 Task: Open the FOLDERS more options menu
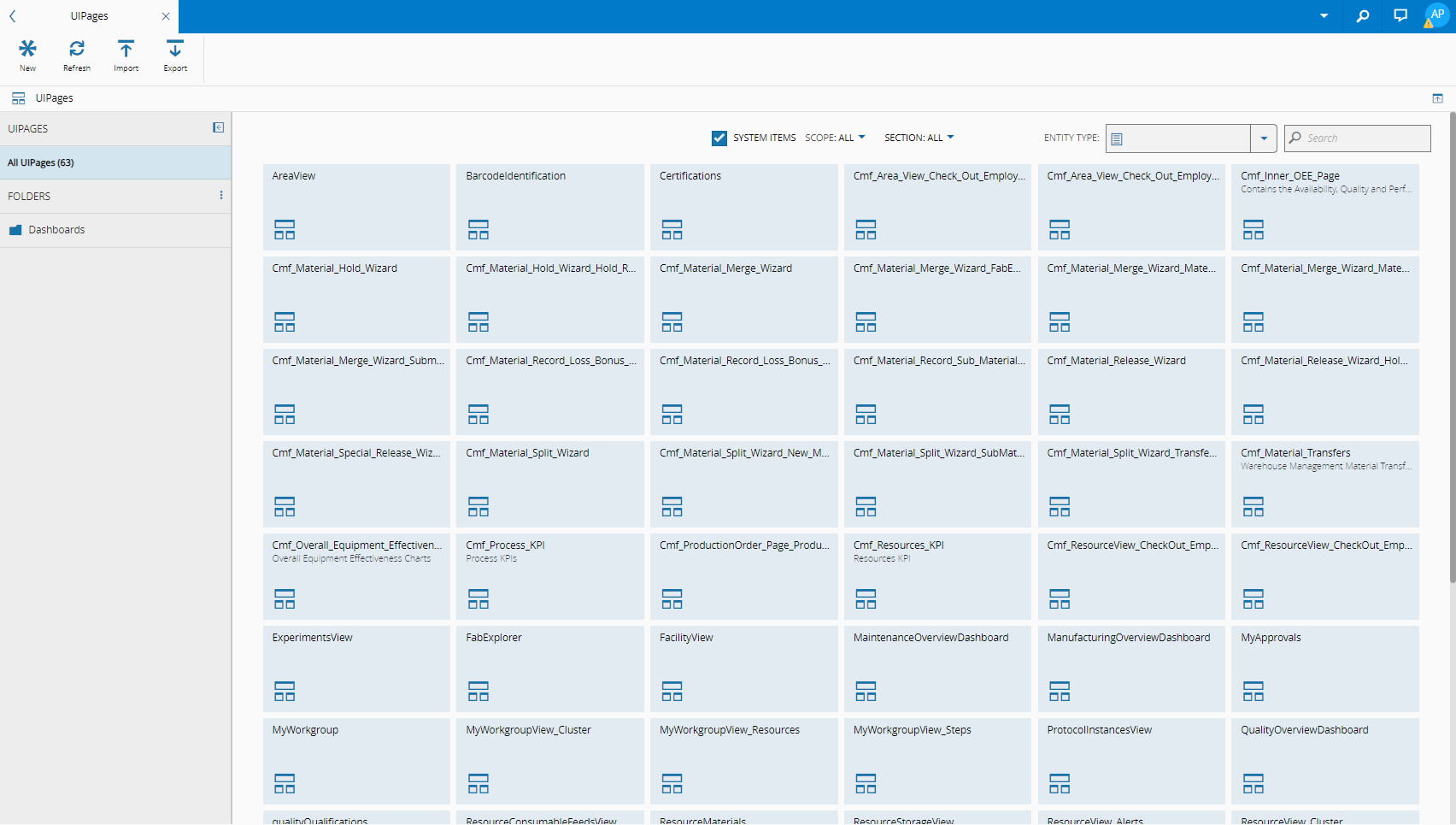(221, 196)
